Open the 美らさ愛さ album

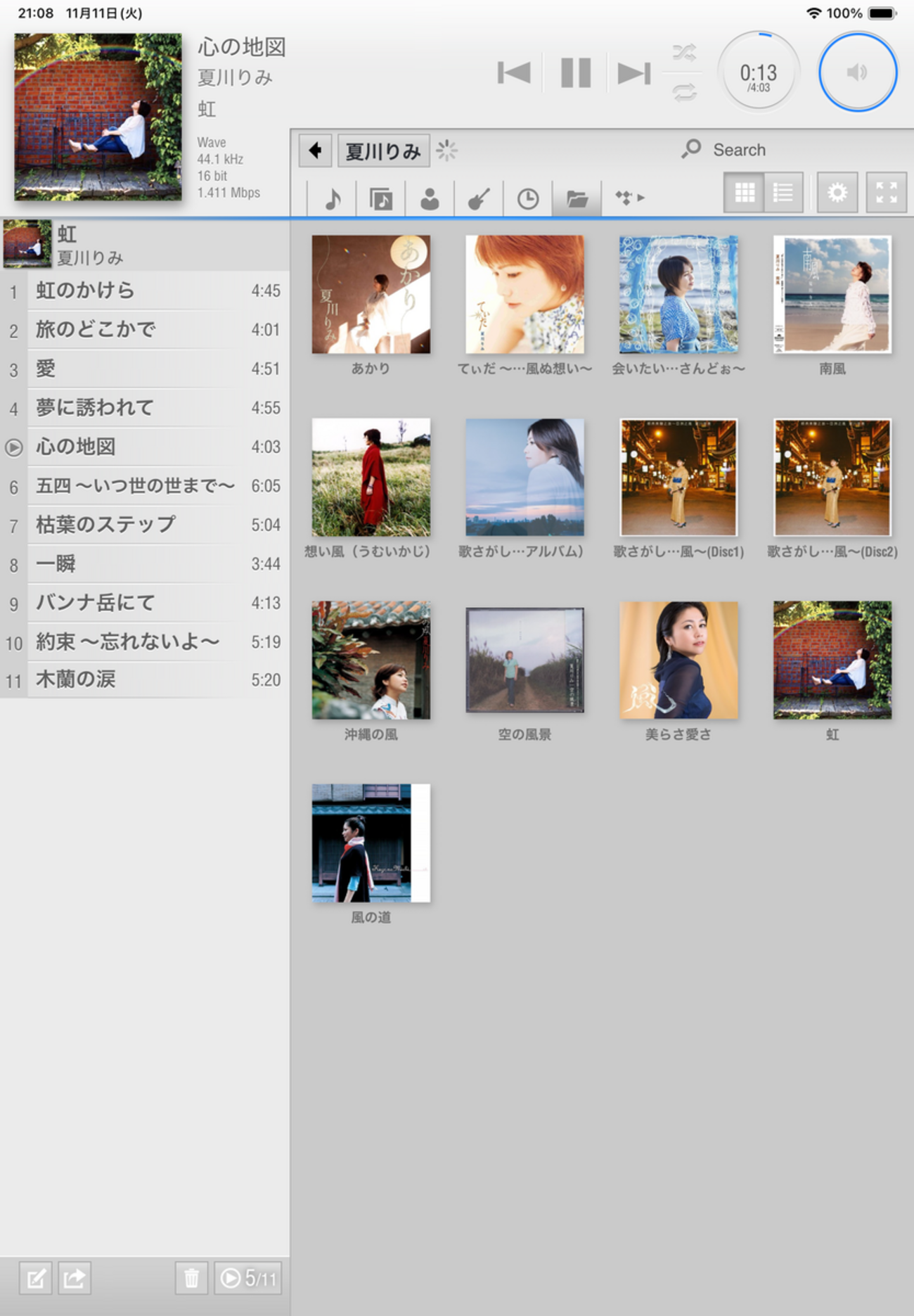click(x=678, y=660)
